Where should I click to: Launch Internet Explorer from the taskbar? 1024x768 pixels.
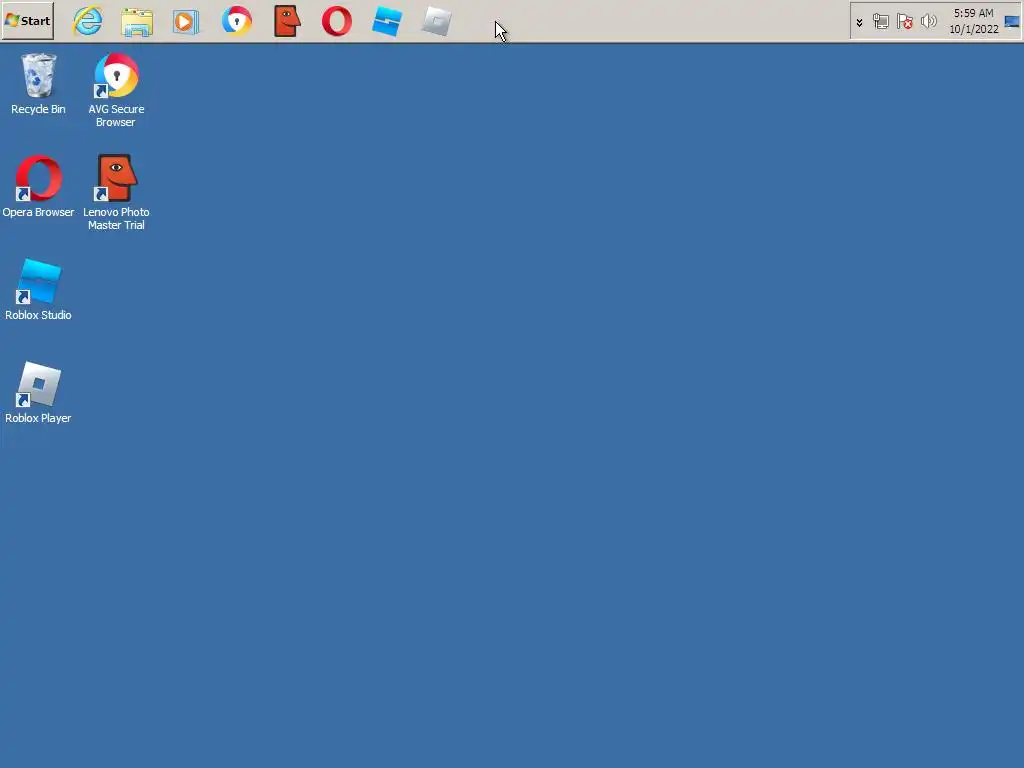click(x=87, y=21)
